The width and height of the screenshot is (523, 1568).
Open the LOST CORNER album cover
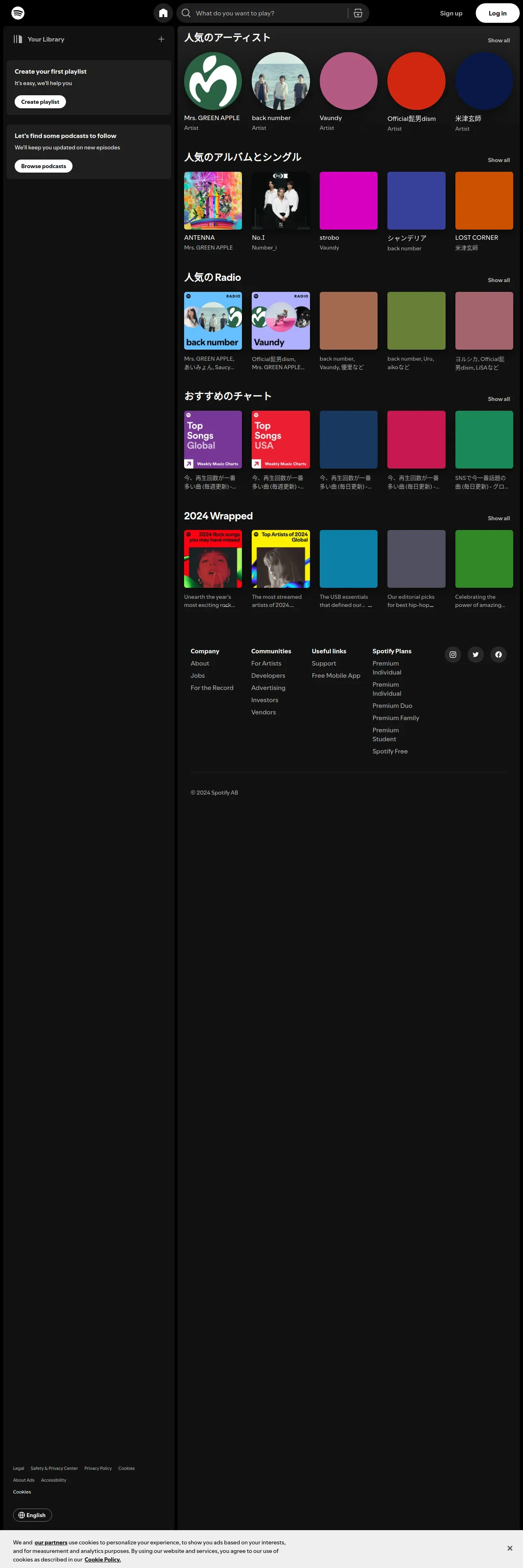tap(484, 200)
